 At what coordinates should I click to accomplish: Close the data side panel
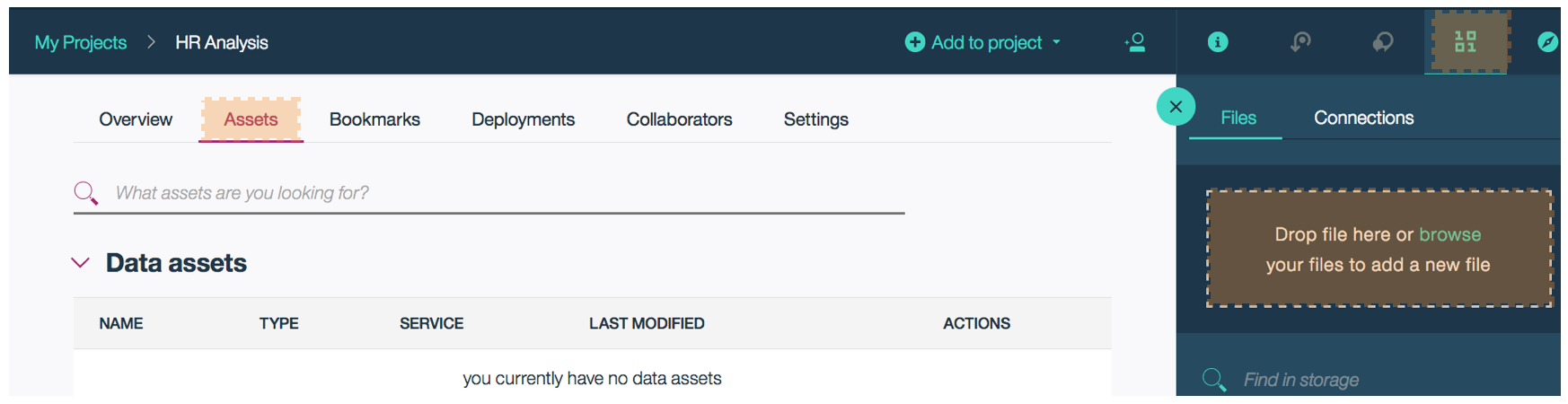1176,107
